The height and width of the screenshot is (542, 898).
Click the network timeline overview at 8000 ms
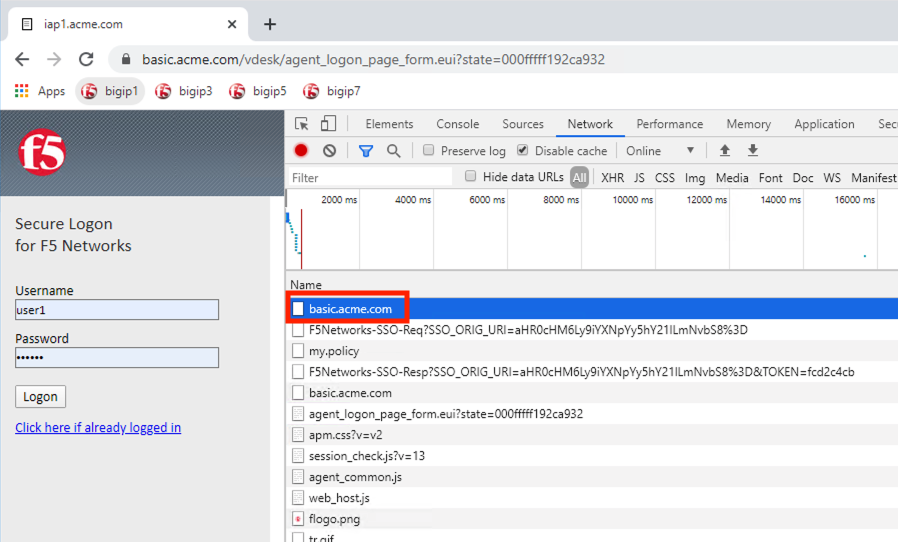pos(561,199)
